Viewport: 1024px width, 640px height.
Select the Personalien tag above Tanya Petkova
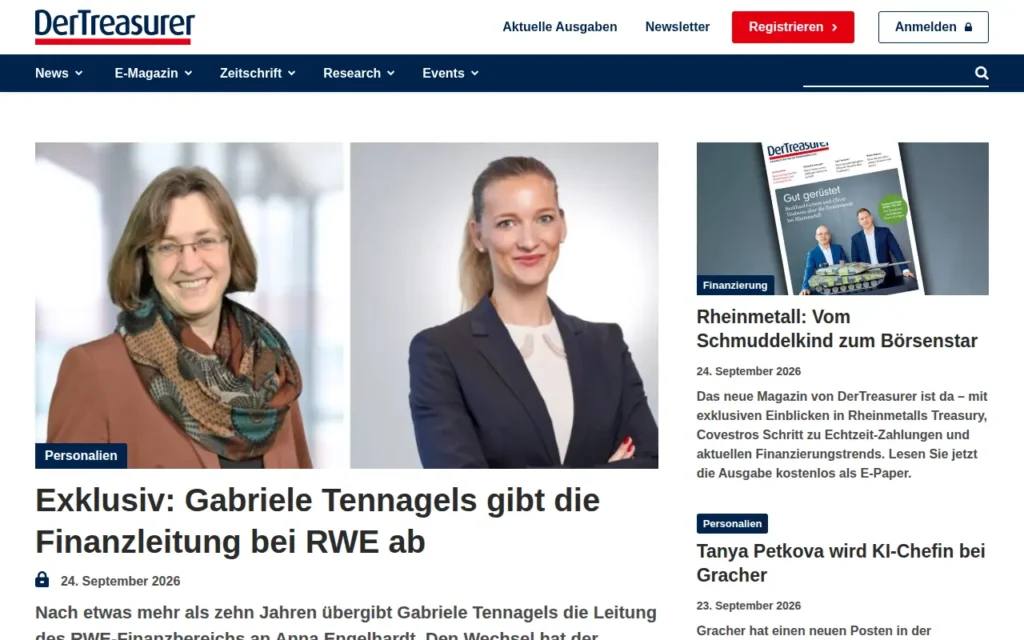pos(732,524)
